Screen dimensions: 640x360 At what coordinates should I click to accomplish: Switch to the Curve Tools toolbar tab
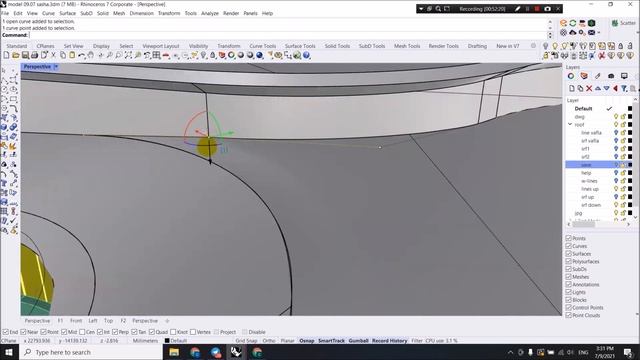(x=262, y=46)
